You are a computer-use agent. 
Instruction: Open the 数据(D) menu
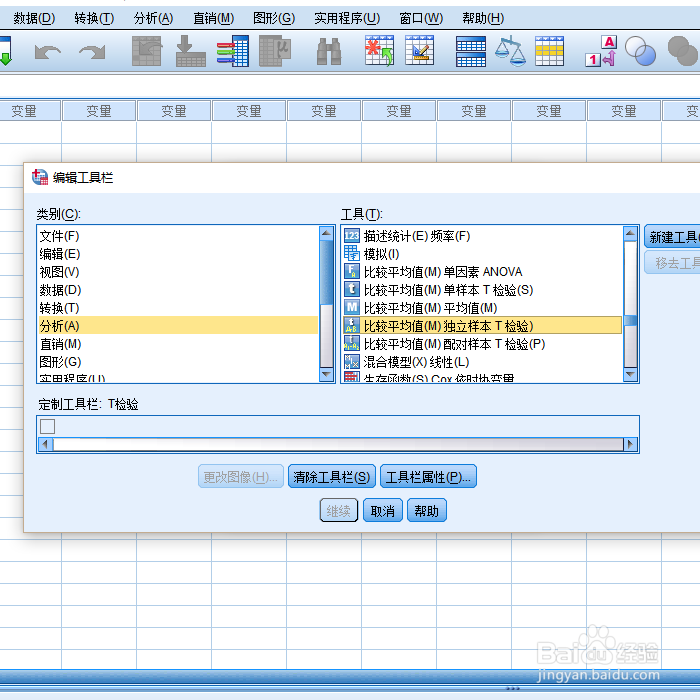pos(34,18)
